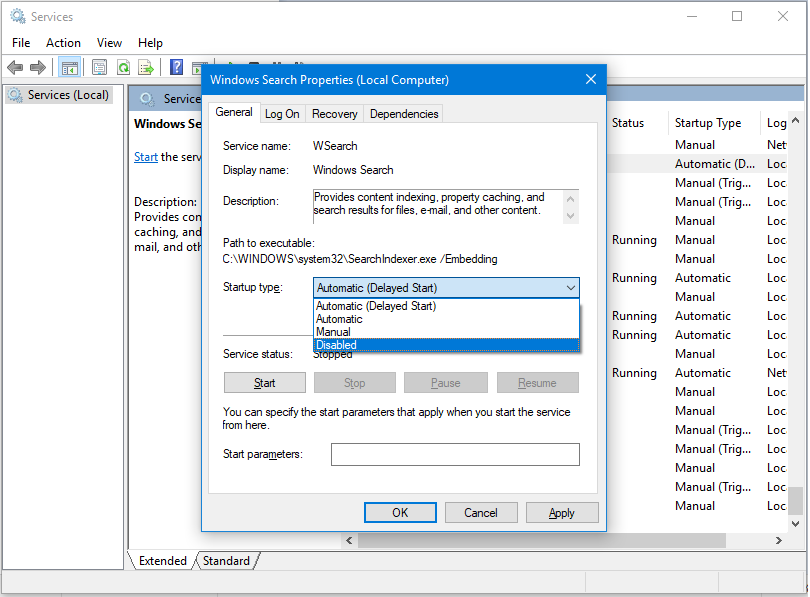Image resolution: width=810 pixels, height=597 pixels.
Task: Sort by Log On column header
Action: 775,123
